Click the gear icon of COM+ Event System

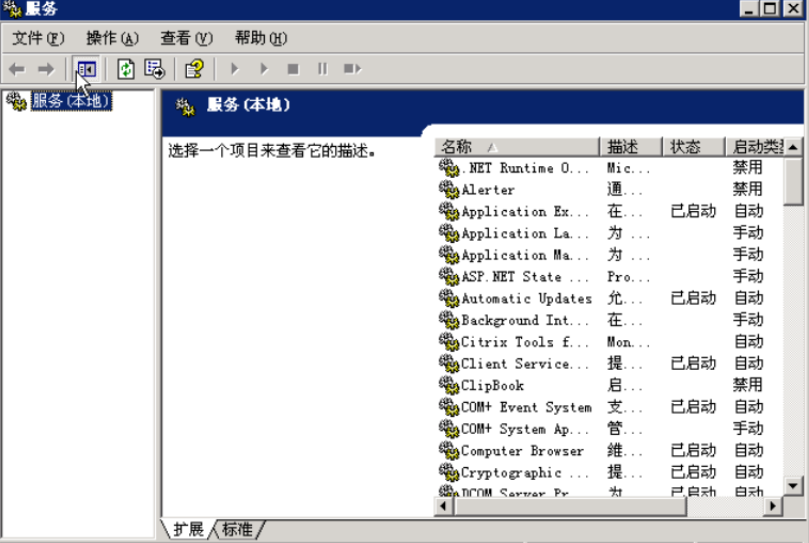pos(449,407)
